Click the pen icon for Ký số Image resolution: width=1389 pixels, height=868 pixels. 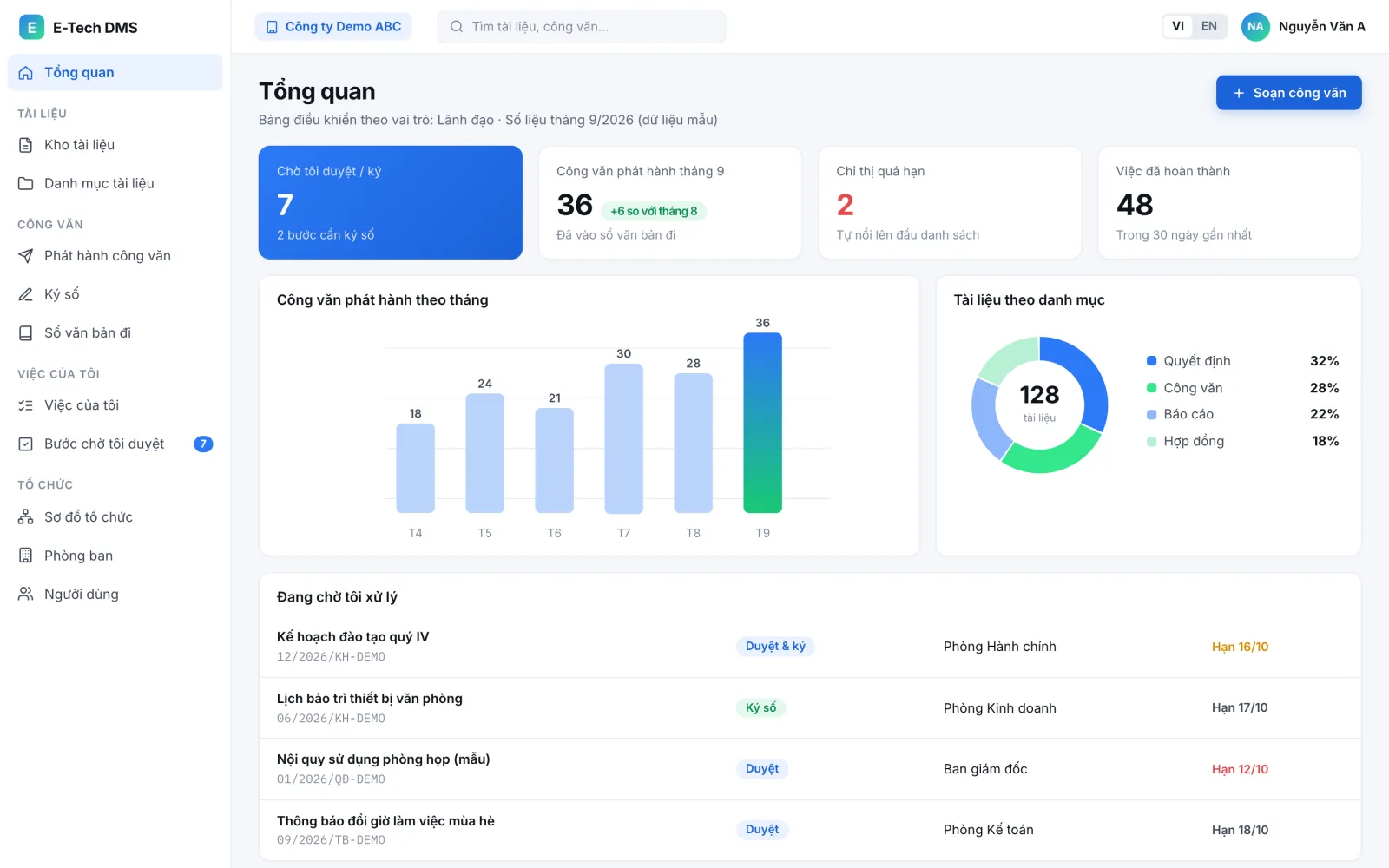coord(26,294)
